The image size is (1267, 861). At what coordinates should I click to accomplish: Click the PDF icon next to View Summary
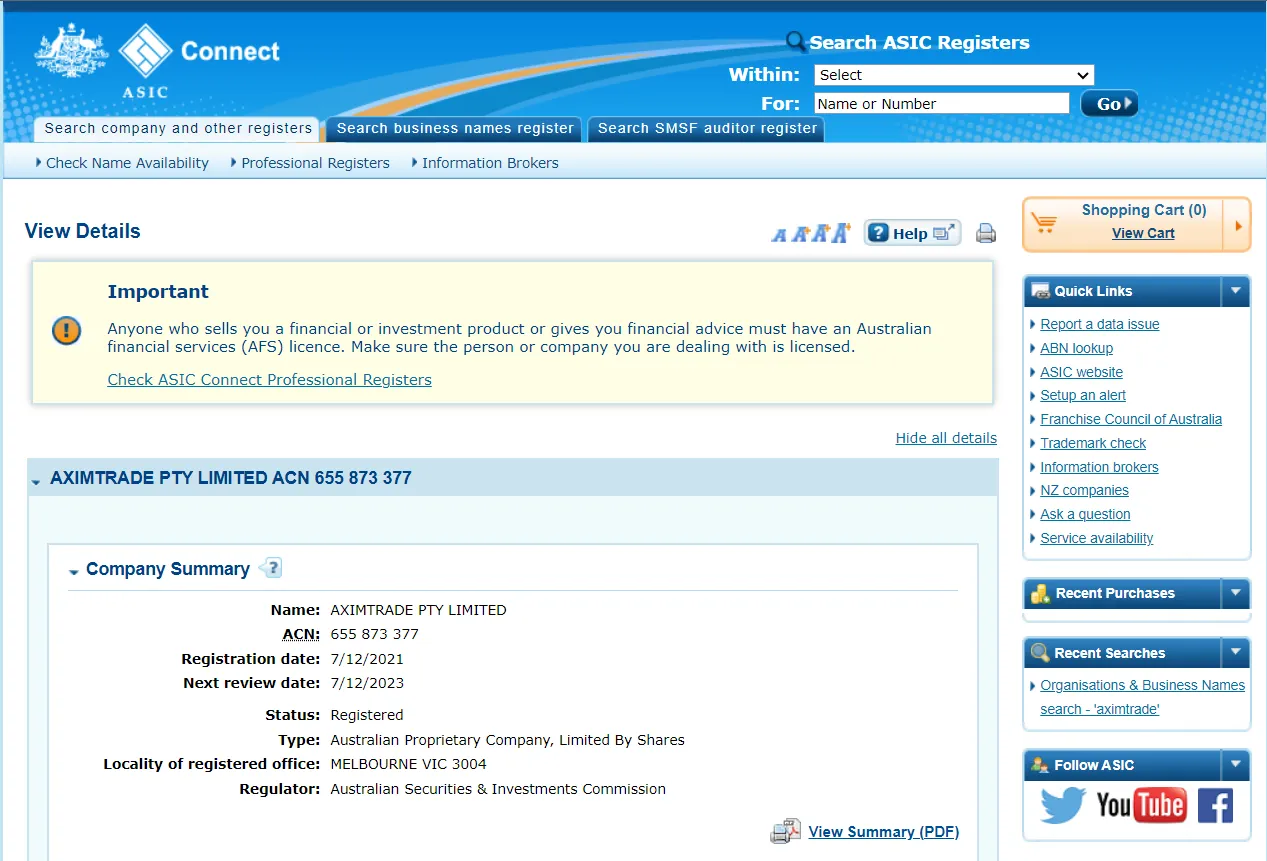786,831
